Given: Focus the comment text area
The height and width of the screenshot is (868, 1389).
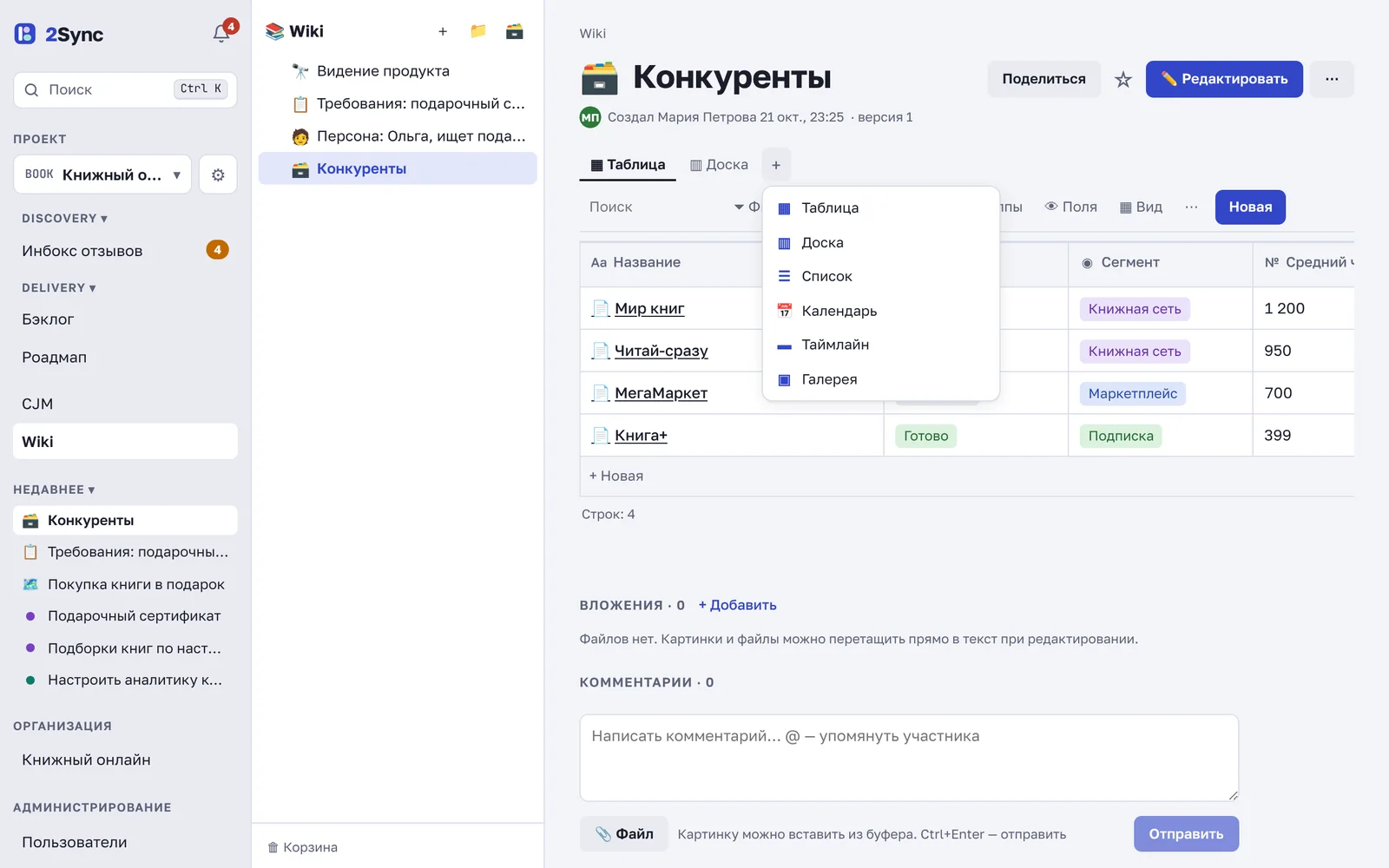Looking at the screenshot, I should pyautogui.click(x=909, y=758).
